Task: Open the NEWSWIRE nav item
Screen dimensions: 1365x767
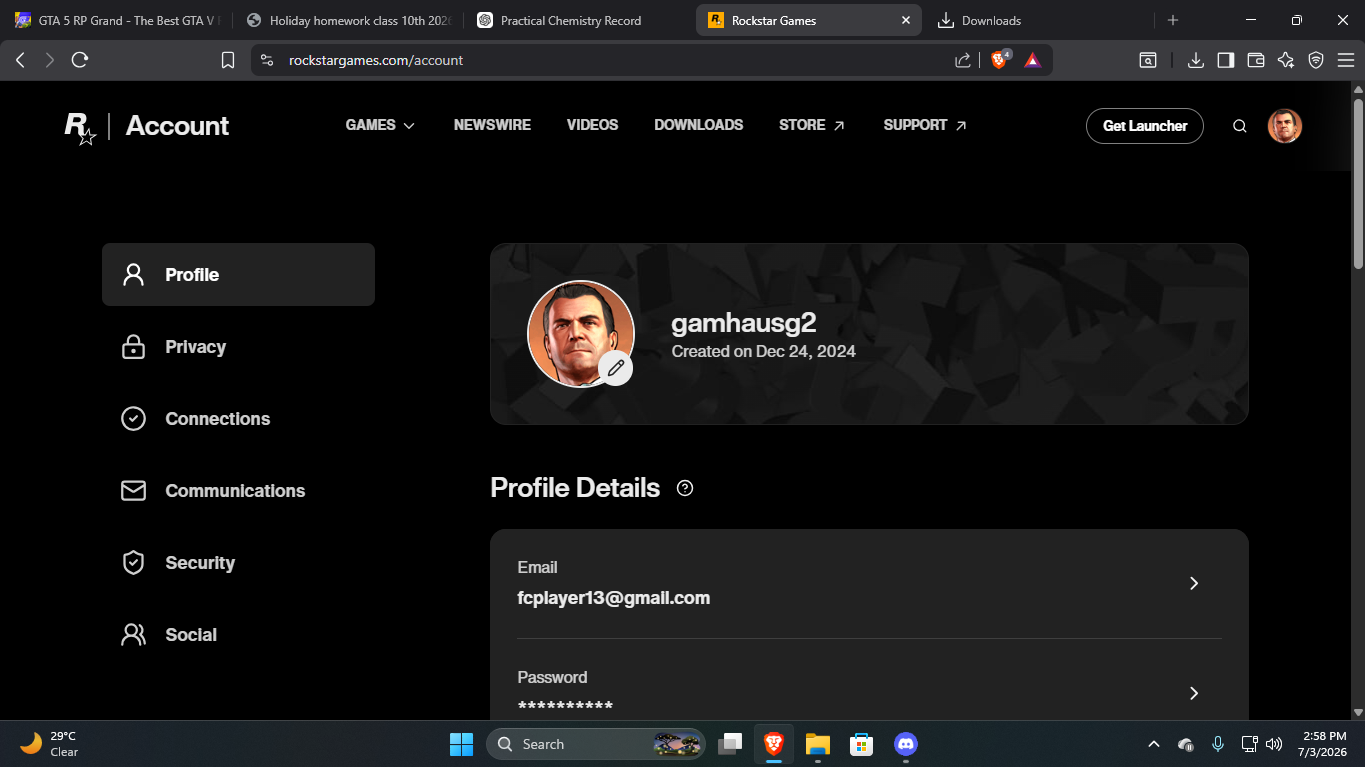Action: [492, 125]
